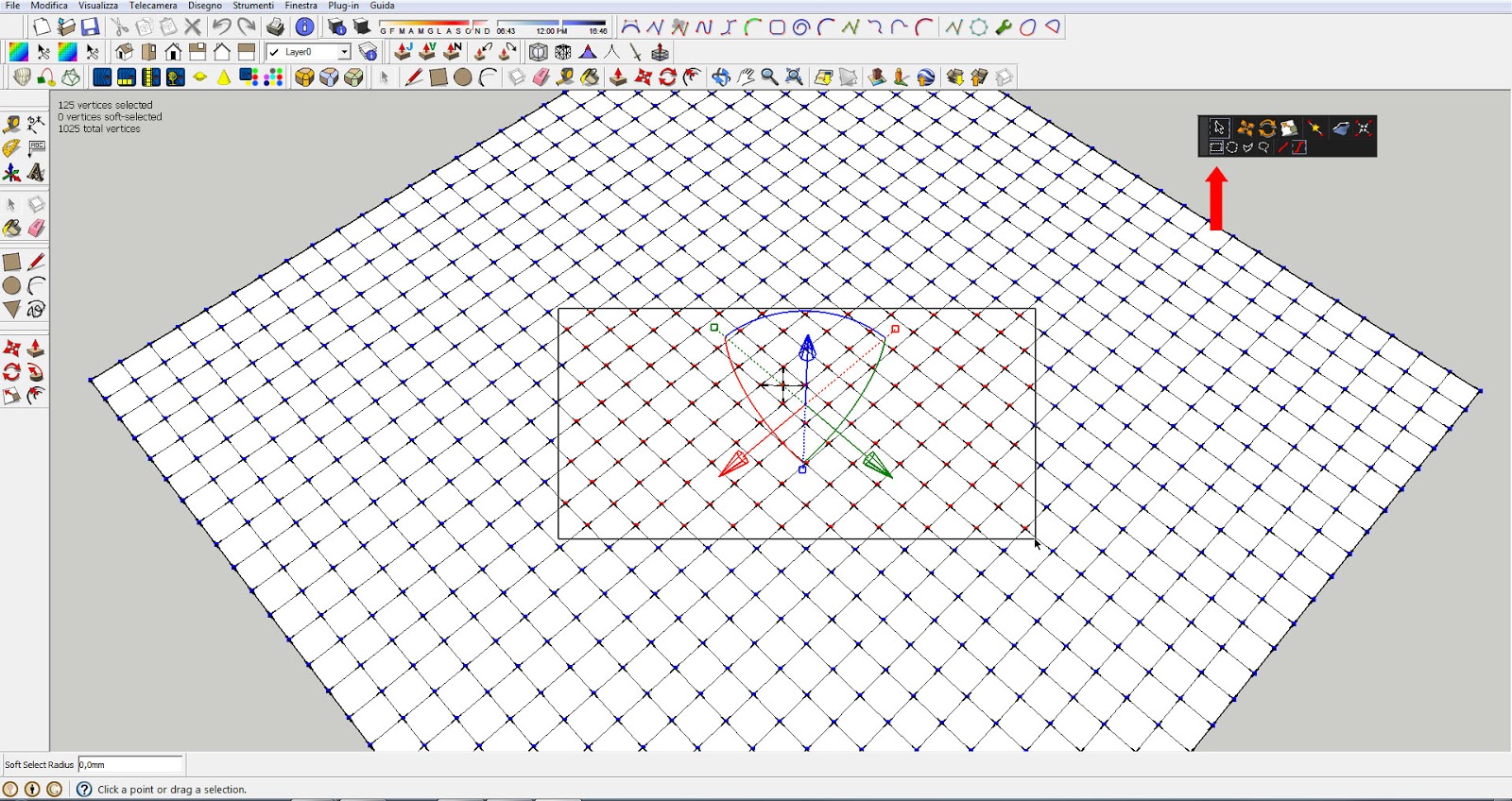
Task: Select the Follow Me tool in side toolbar
Action: coord(36,372)
